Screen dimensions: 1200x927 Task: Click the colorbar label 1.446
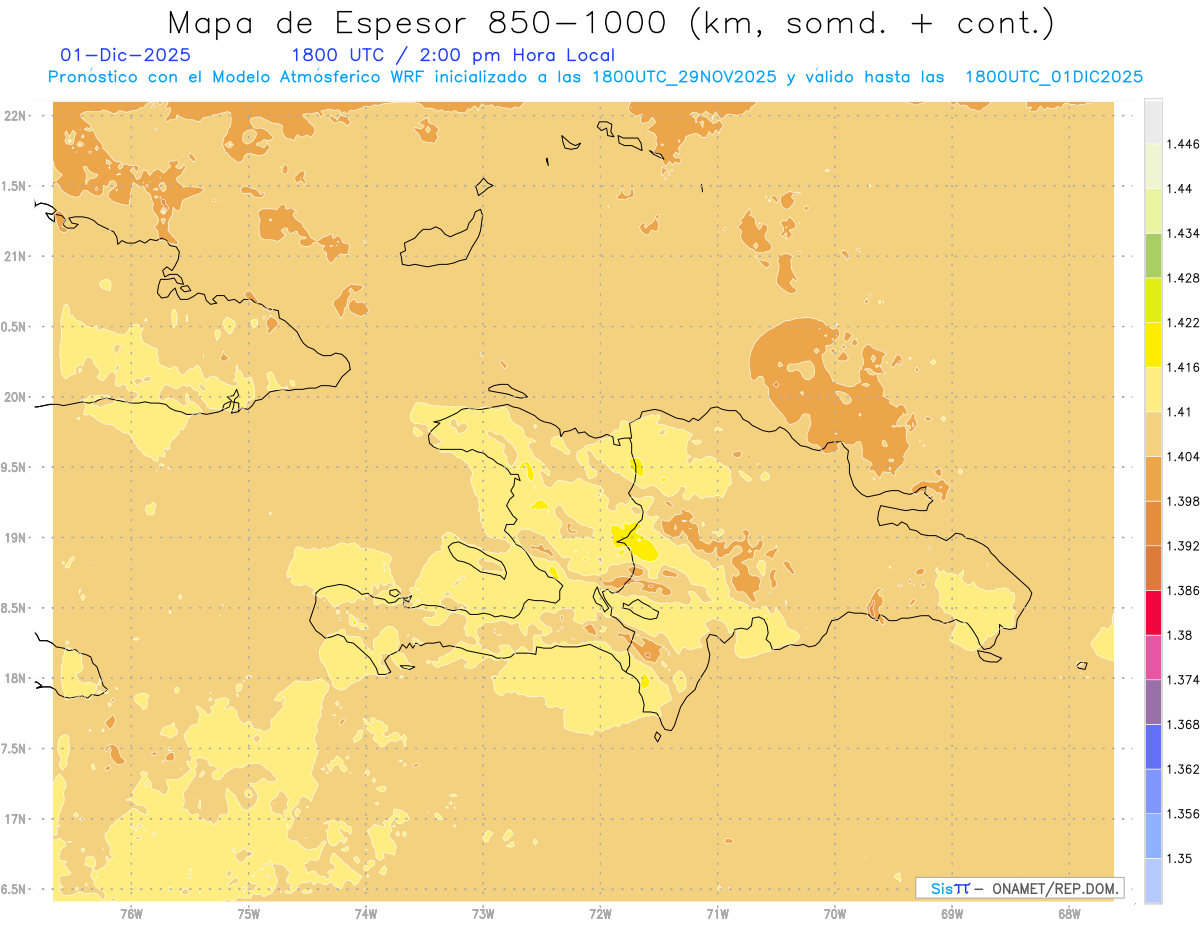[x=1183, y=144]
